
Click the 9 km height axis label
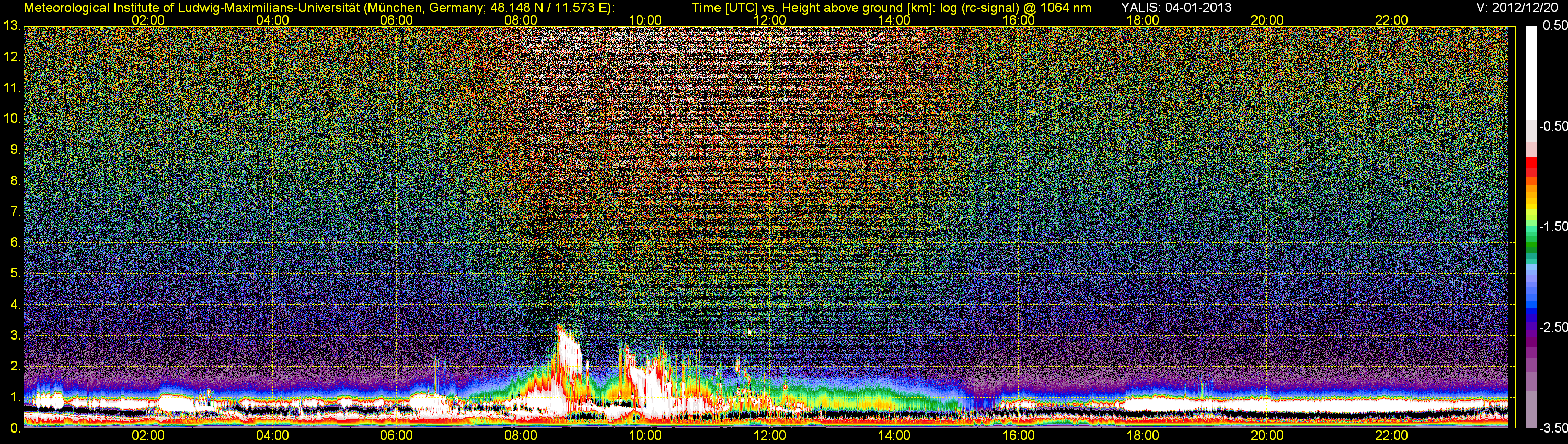pos(15,149)
